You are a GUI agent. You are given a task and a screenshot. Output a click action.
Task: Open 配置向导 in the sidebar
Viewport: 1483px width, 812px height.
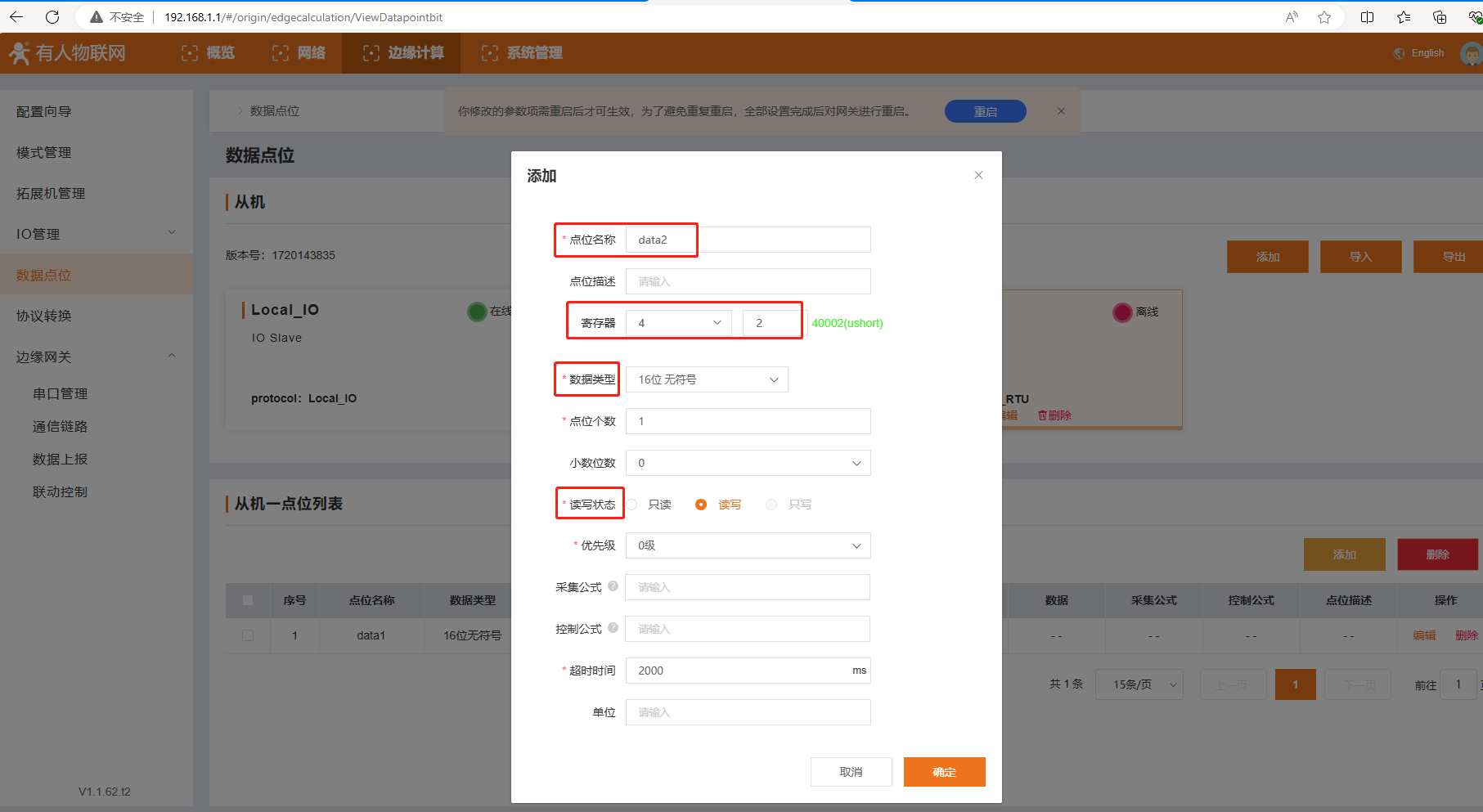click(44, 111)
